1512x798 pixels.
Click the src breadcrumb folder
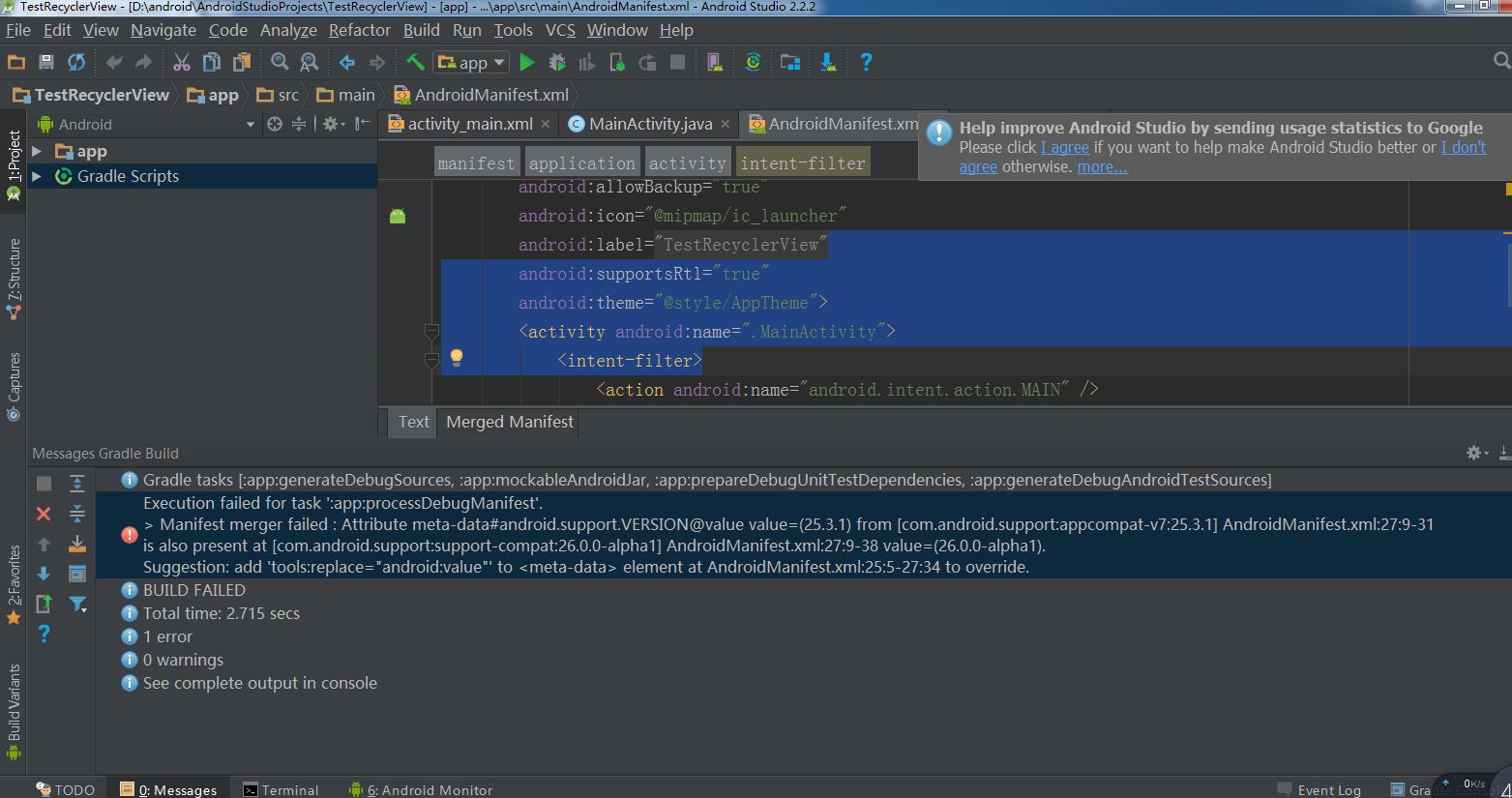(x=279, y=95)
